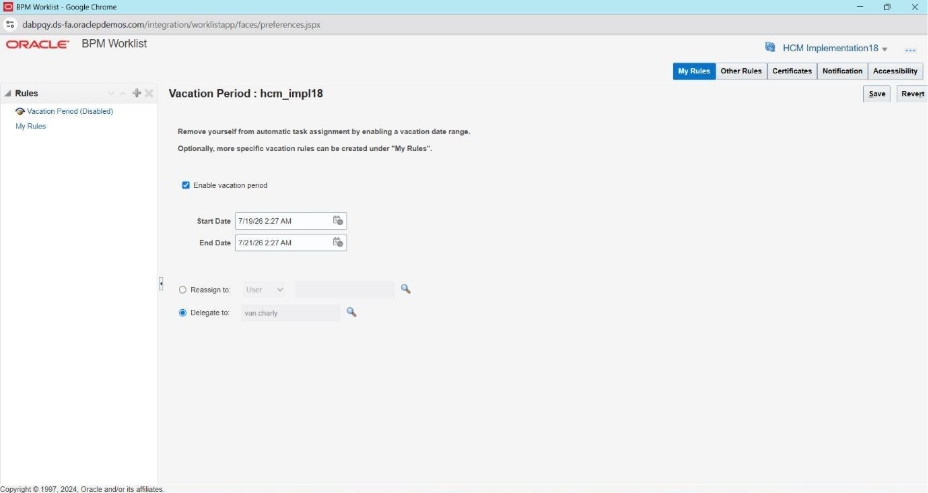Minimize the Chrome window
The height and width of the screenshot is (493, 928).
(x=860, y=7)
